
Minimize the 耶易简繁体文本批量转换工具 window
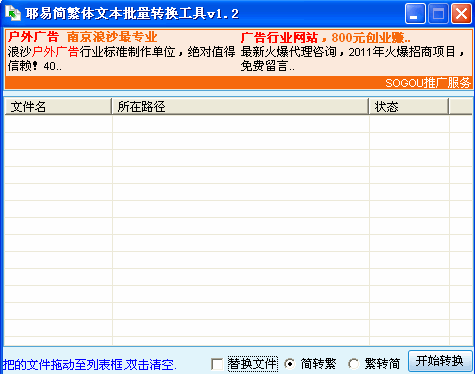[415, 14]
